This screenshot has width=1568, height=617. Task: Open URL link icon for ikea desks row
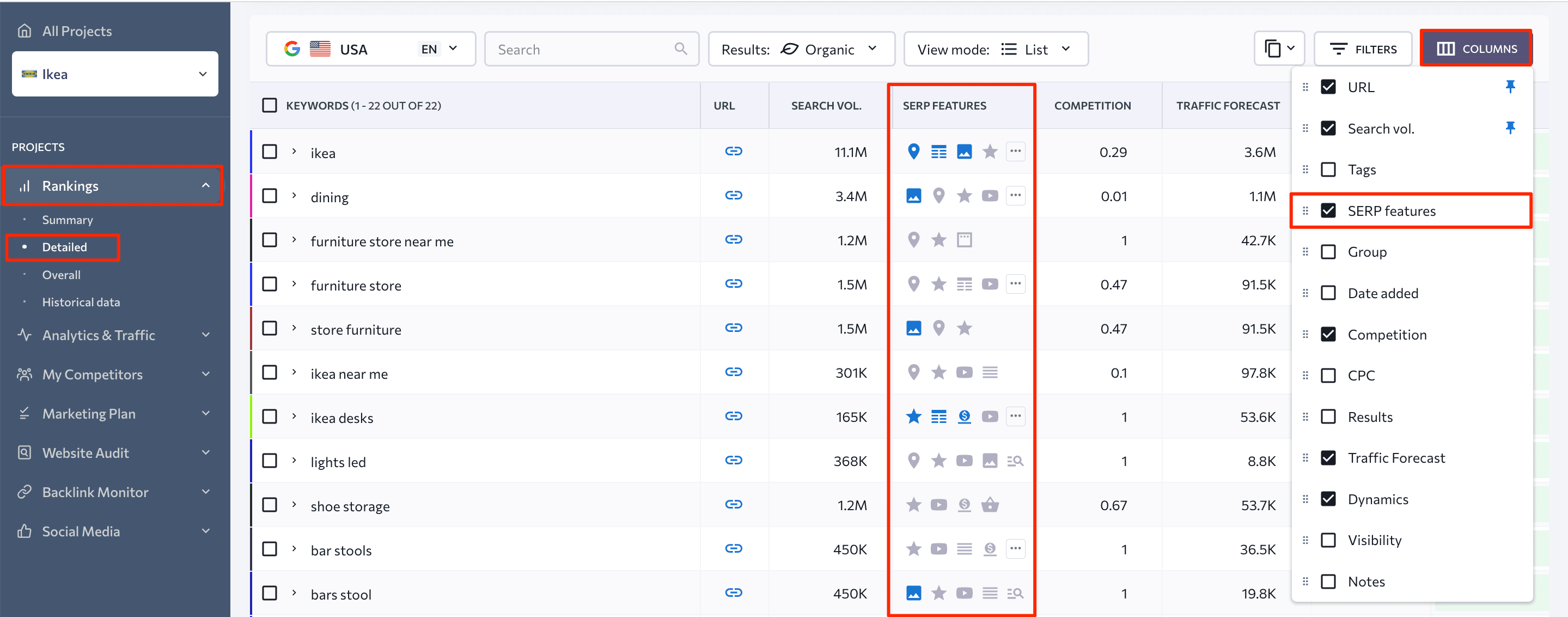point(734,416)
